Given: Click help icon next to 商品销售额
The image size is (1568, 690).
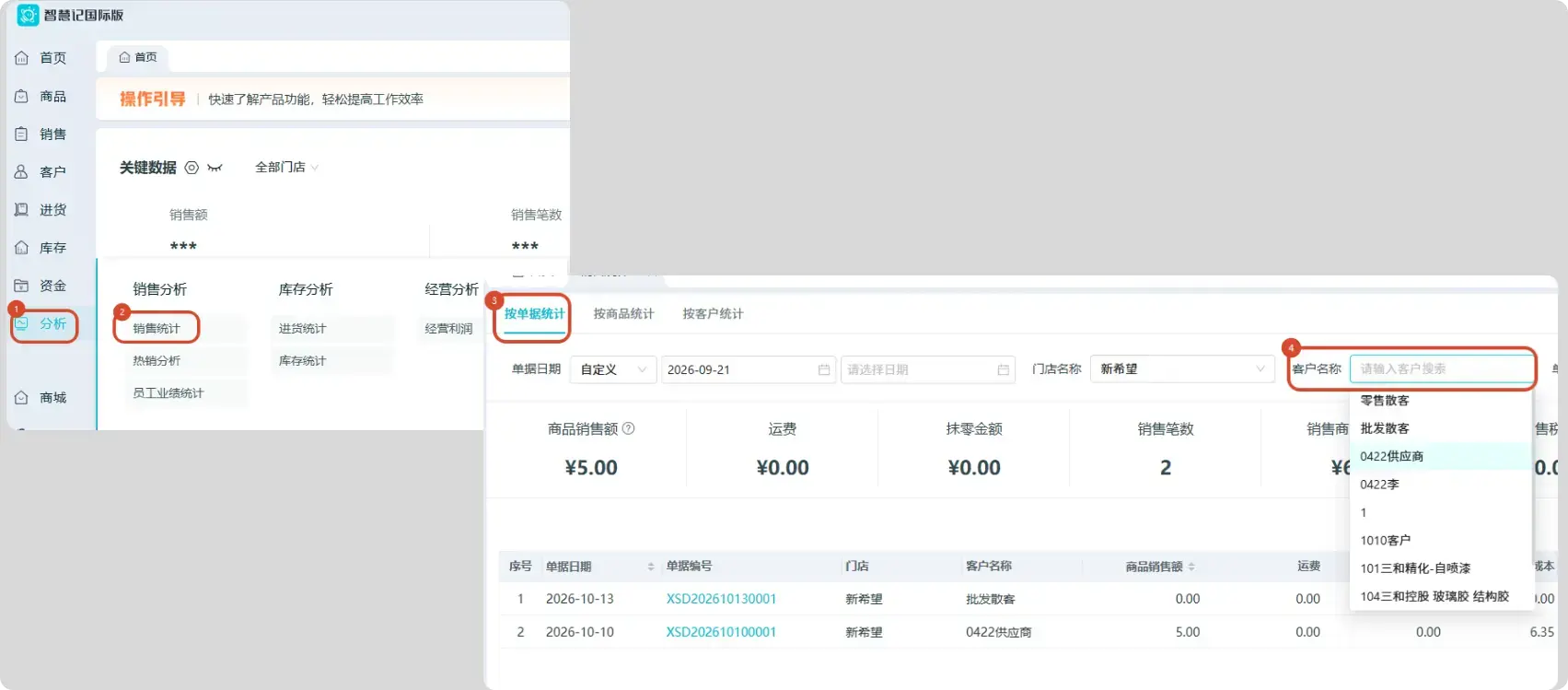Looking at the screenshot, I should click(x=629, y=428).
